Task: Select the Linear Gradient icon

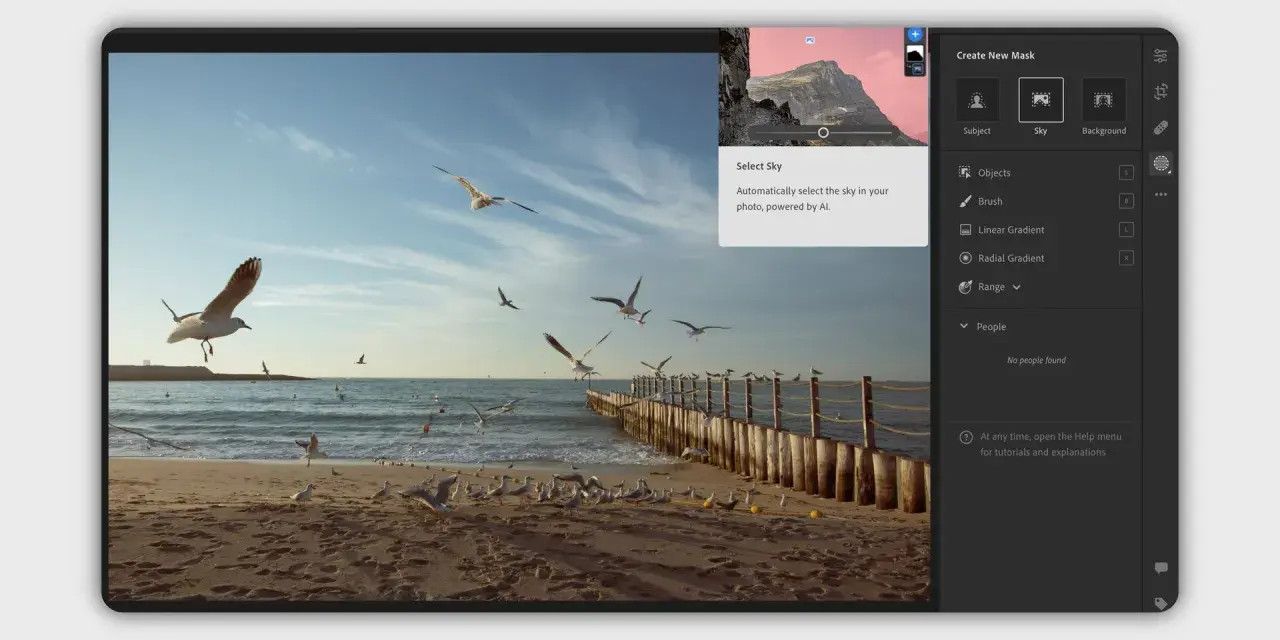Action: [x=965, y=230]
